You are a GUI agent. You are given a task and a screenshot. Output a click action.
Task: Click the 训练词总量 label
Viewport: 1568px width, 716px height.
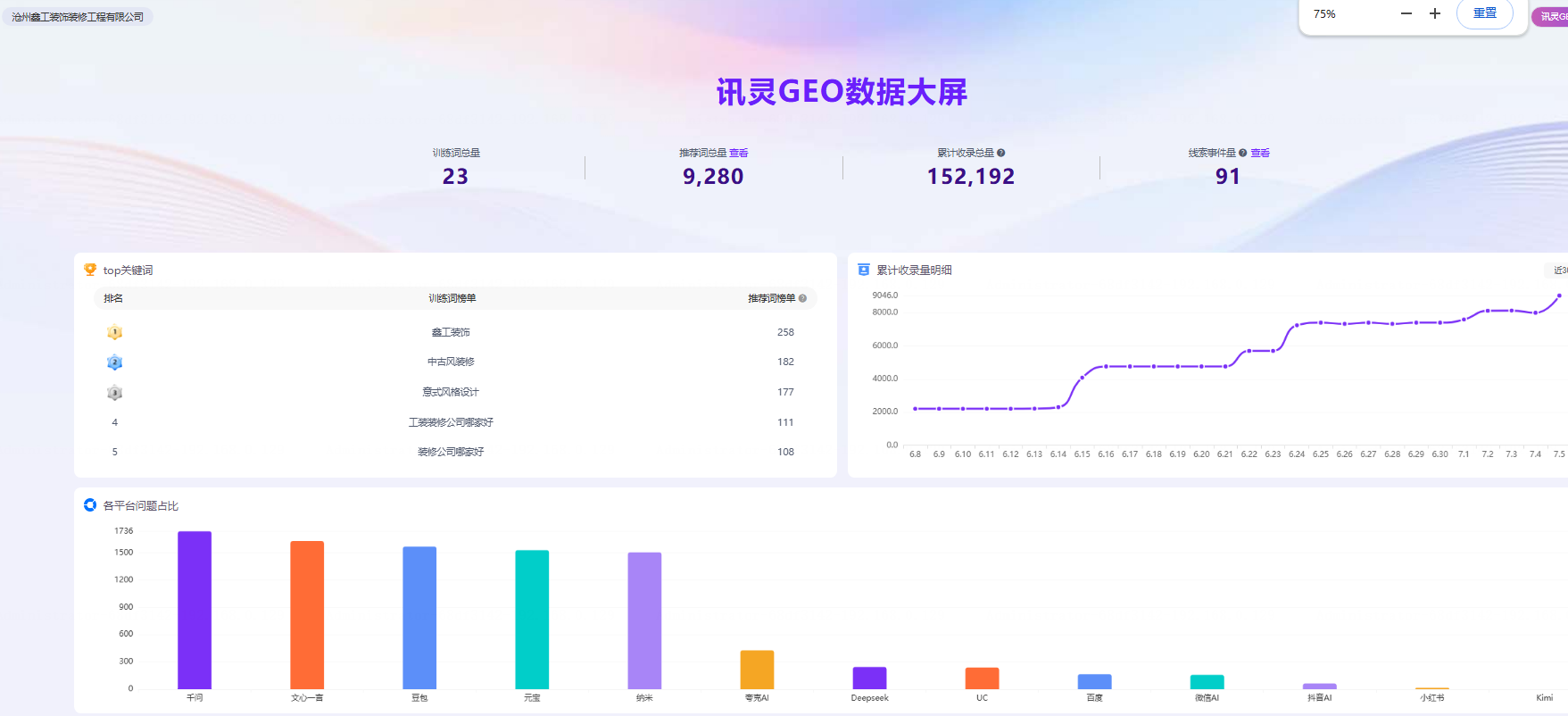pos(456,153)
